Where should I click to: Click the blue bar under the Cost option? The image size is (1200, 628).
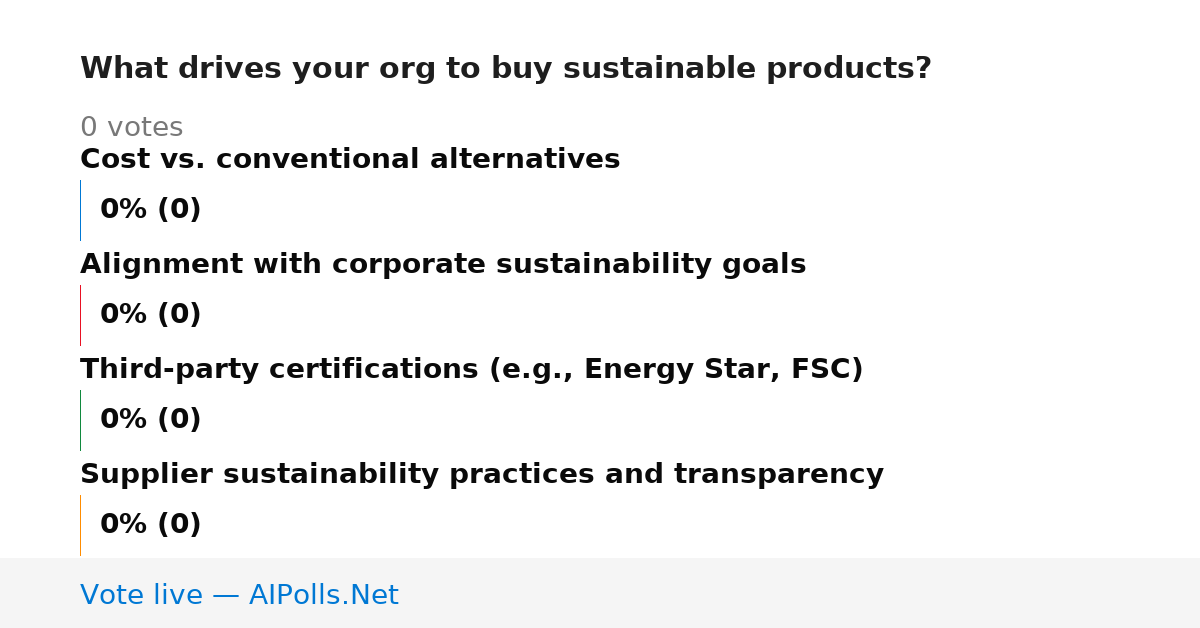click(81, 210)
